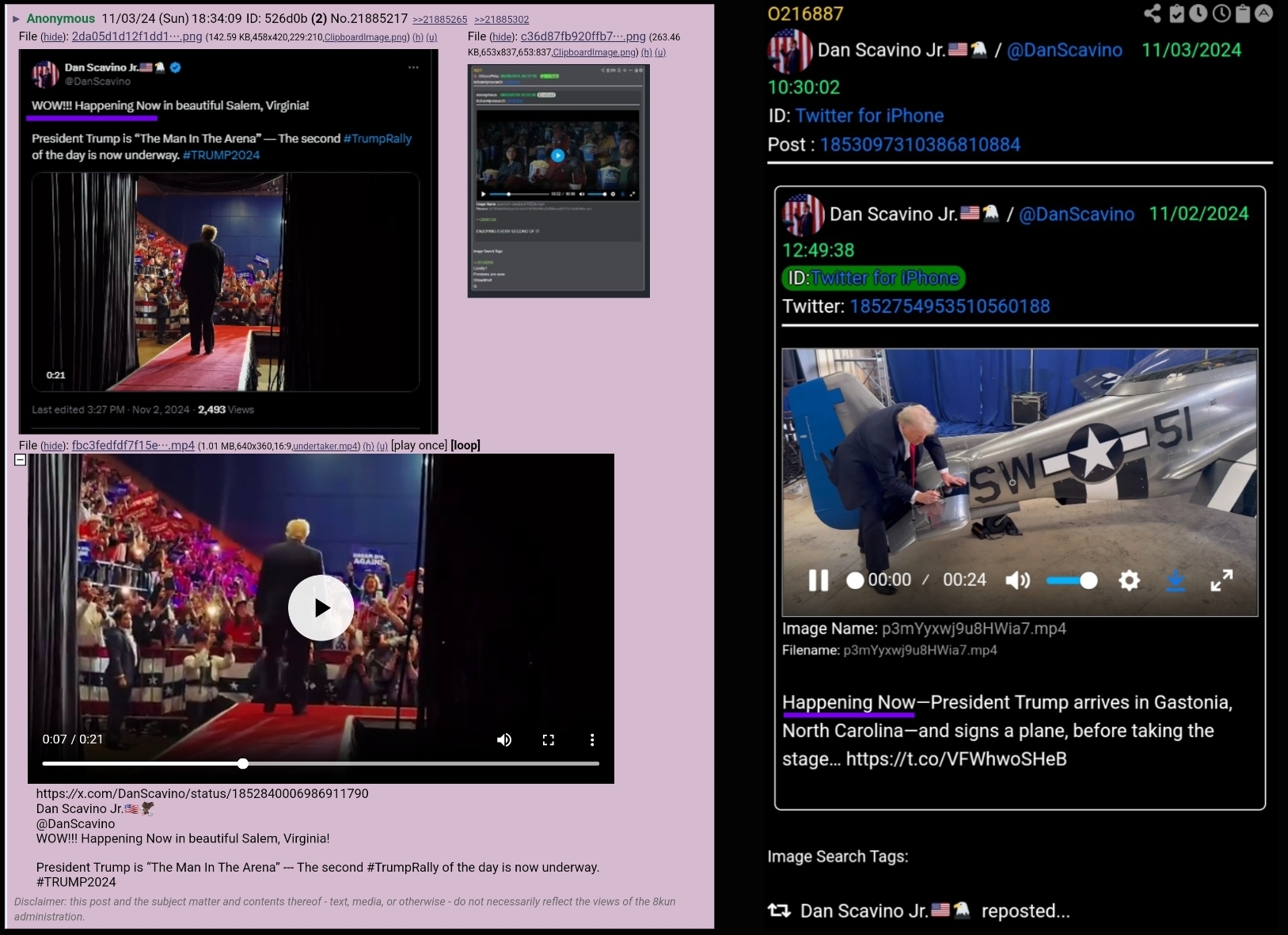Click the Dan Scavino avatar at top right
The width and height of the screenshot is (1288, 935).
(789, 51)
